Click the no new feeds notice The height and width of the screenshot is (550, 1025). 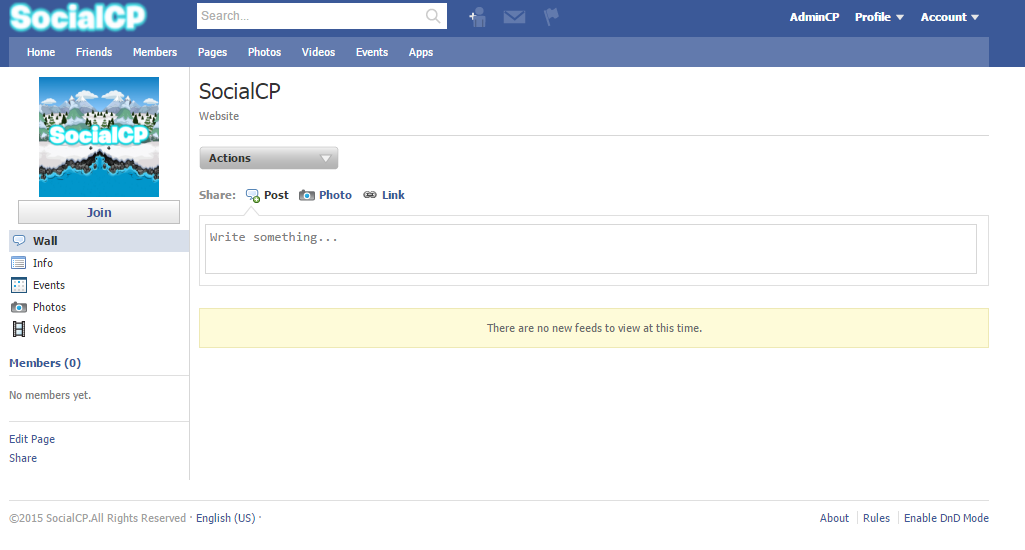(594, 328)
